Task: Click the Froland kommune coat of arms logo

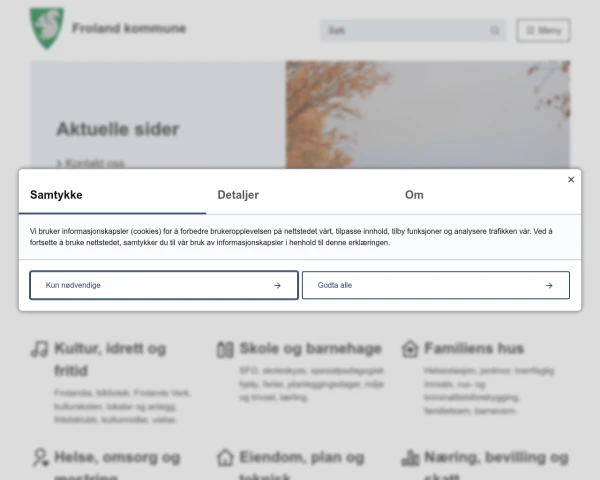Action: click(x=47, y=28)
